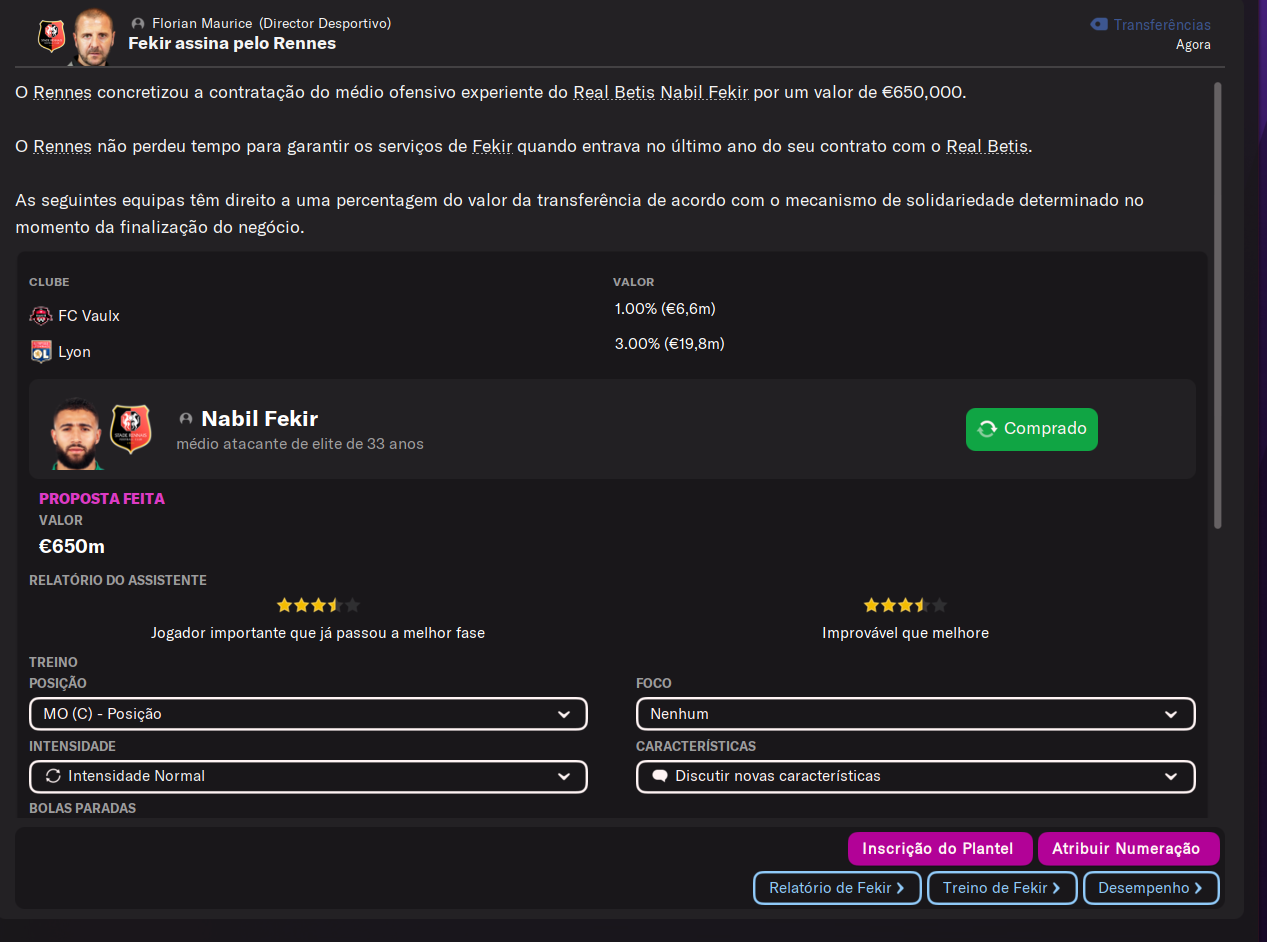Screen dimensions: 1267x942
Task: Click the Nabil Fekir link in first paragraph
Action: [704, 93]
